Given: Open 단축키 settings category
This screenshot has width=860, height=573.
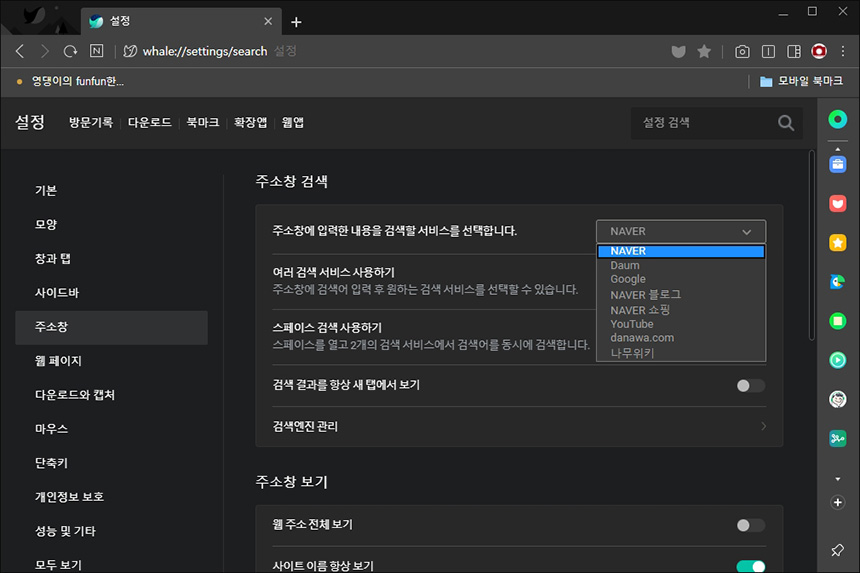Looking at the screenshot, I should (x=111, y=463).
